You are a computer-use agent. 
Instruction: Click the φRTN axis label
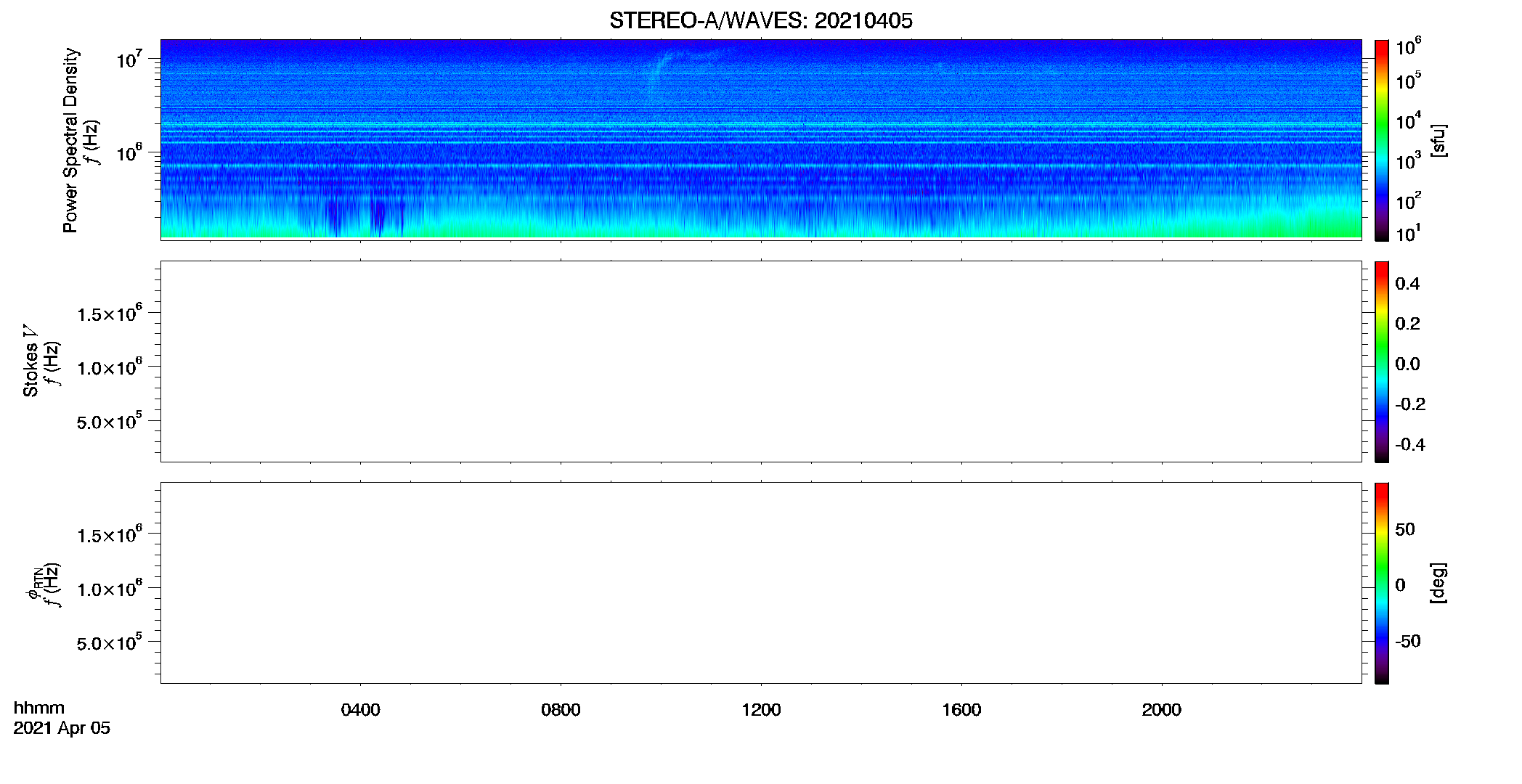tap(33, 583)
